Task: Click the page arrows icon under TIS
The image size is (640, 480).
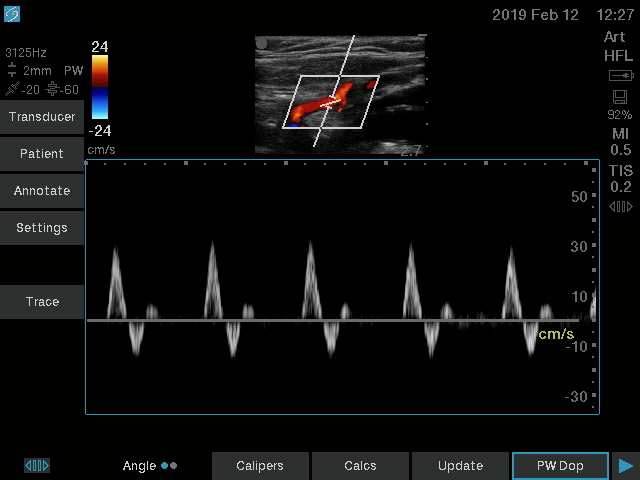Action: pyautogui.click(x=620, y=207)
